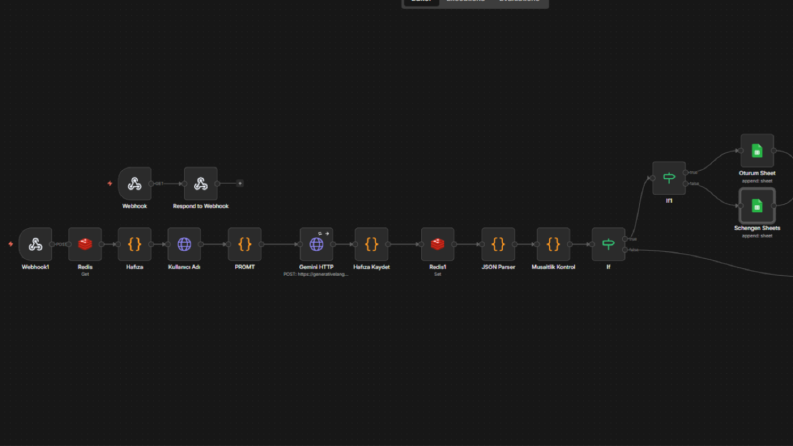Screen dimensions: 793x446
Task: Open the If1 condition node
Action: (x=669, y=178)
